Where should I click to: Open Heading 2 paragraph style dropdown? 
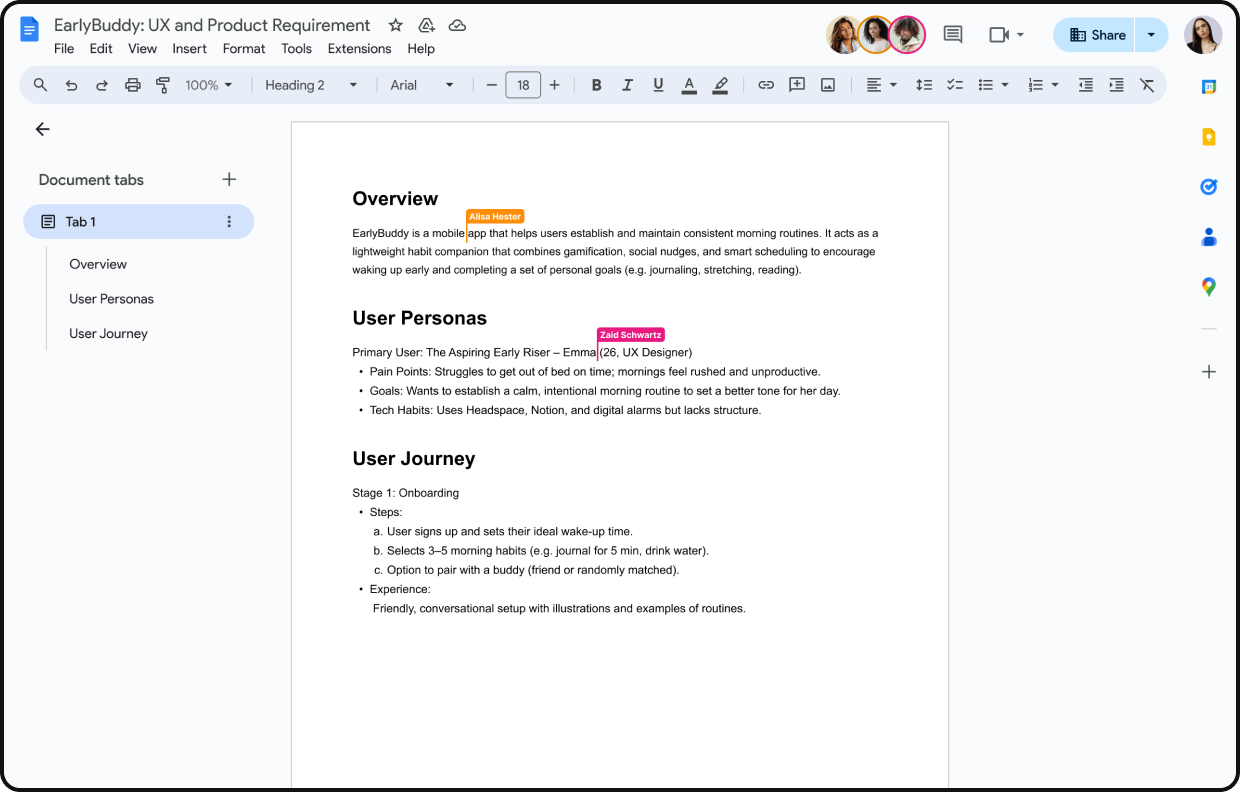pos(311,85)
